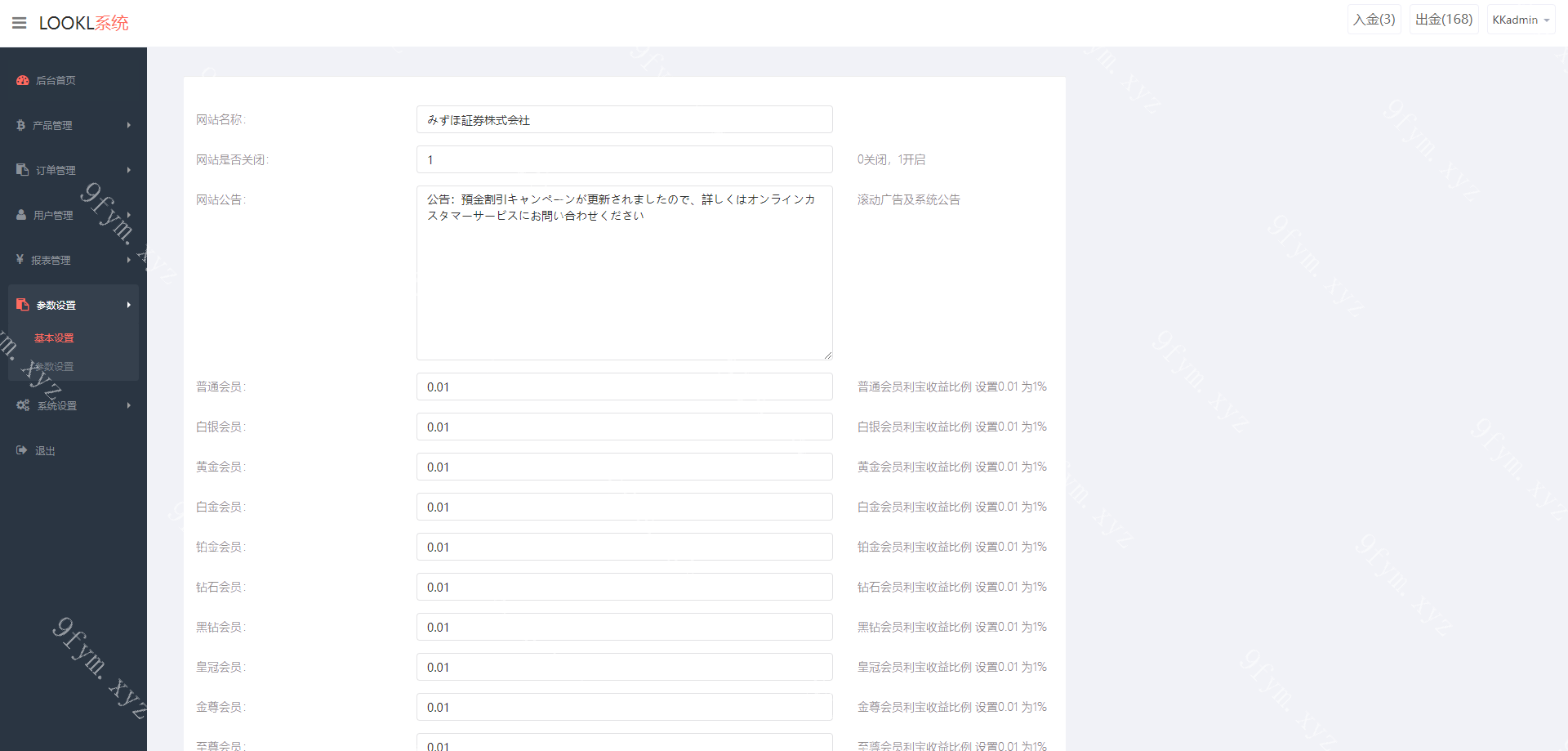Click the 钻石会员利宝收益比例 hint text
Viewport: 1568px width, 751px height.
pyautogui.click(x=952, y=587)
